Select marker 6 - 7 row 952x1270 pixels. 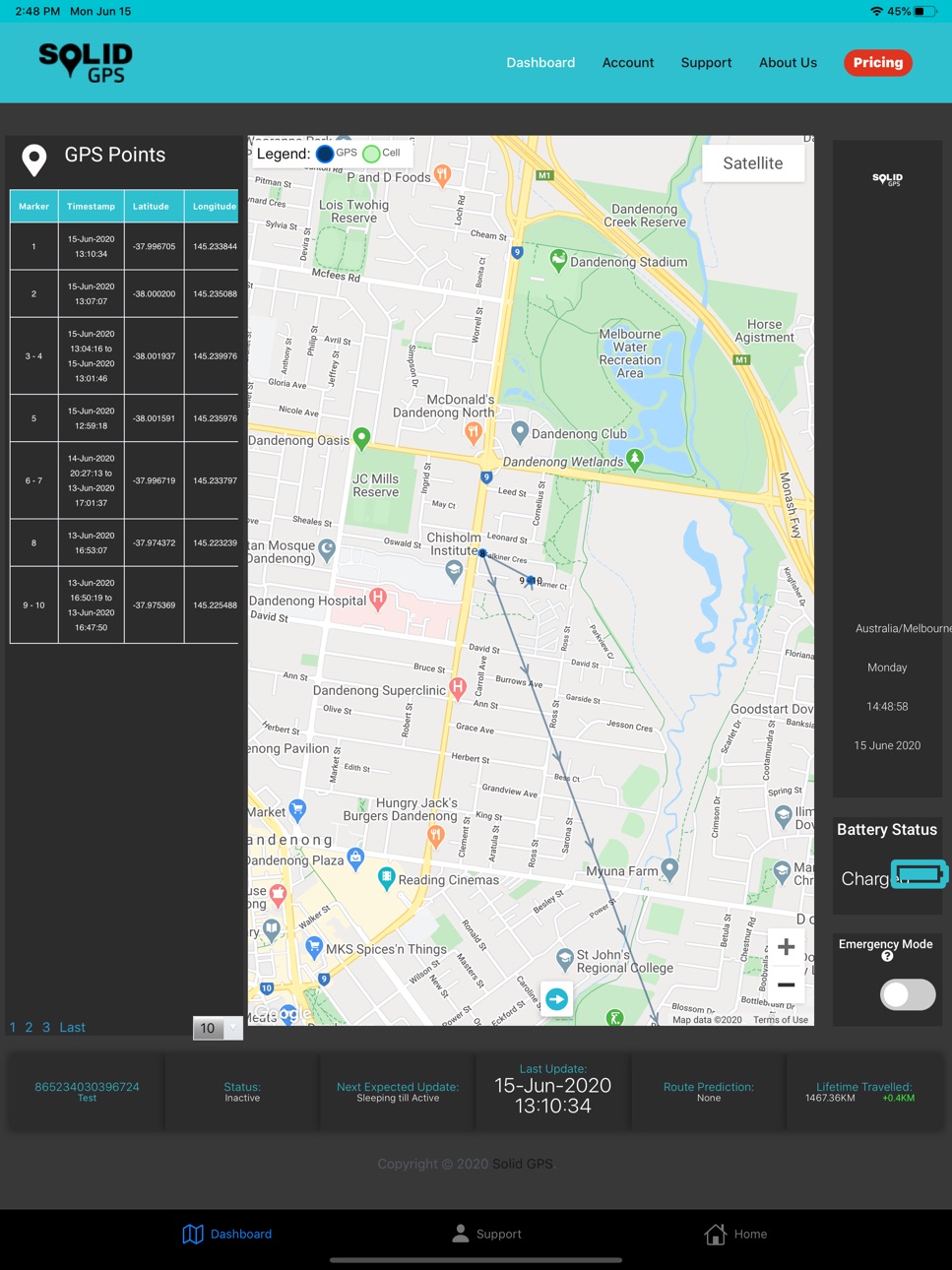pyautogui.click(x=124, y=480)
